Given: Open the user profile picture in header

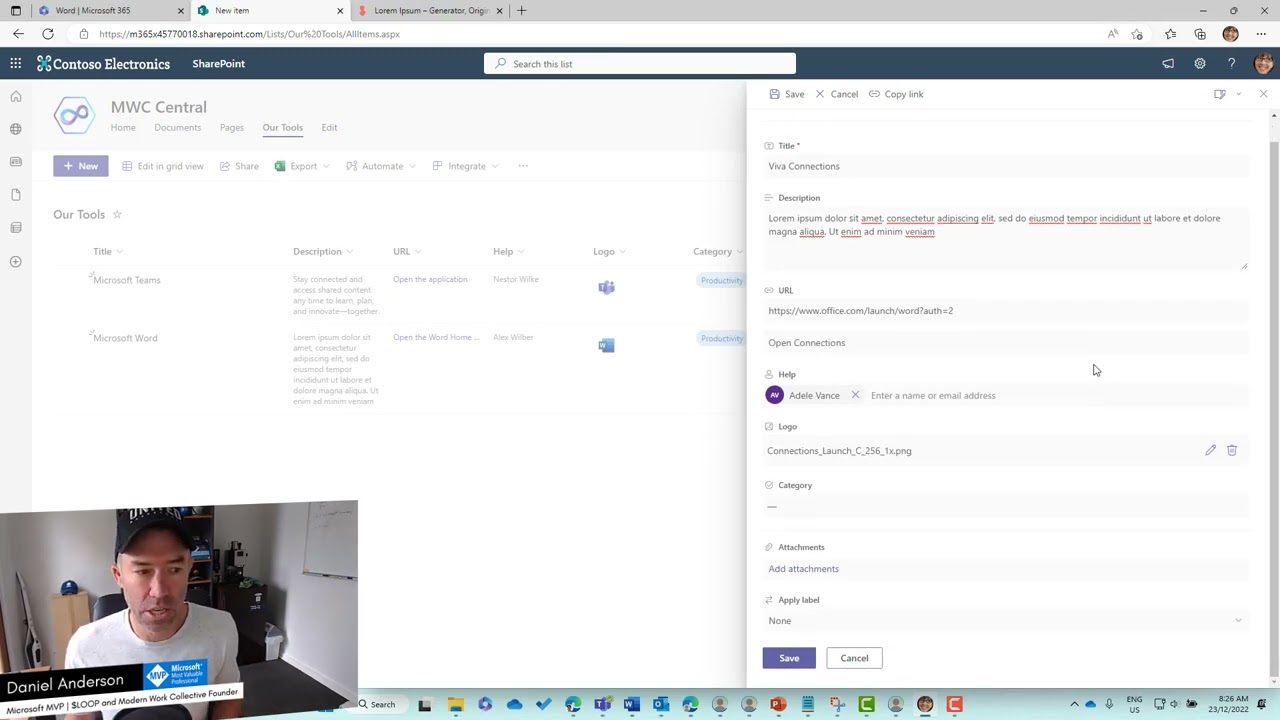Looking at the screenshot, I should tap(1263, 63).
